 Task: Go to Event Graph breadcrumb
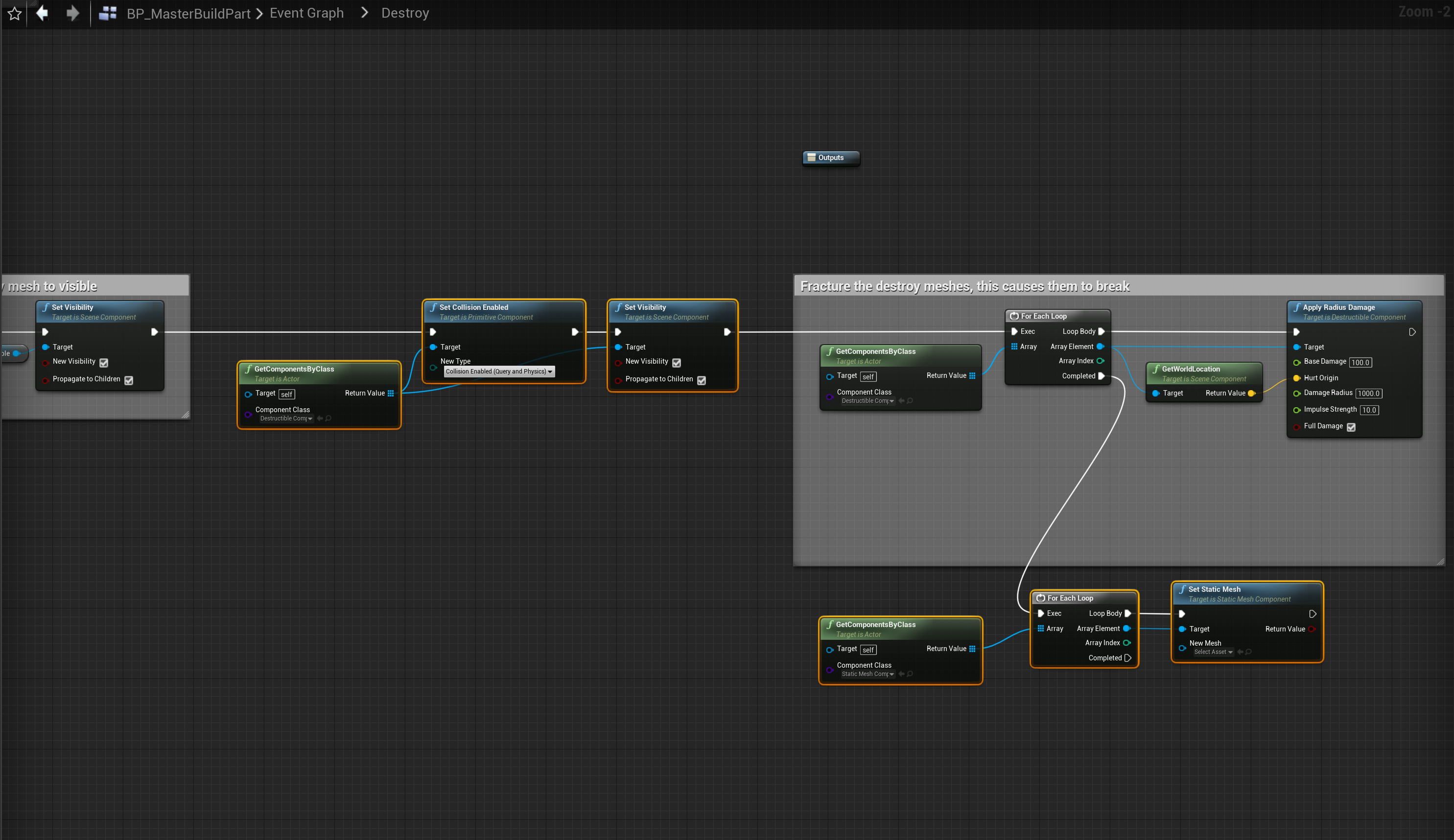[x=306, y=13]
